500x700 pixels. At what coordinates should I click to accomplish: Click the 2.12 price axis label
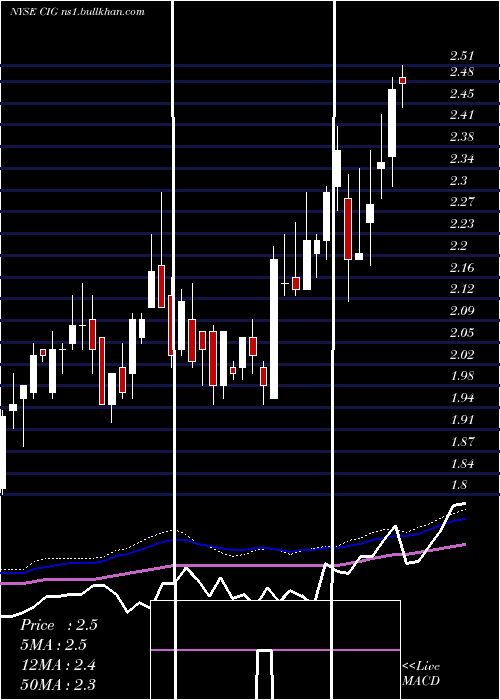(x=462, y=289)
